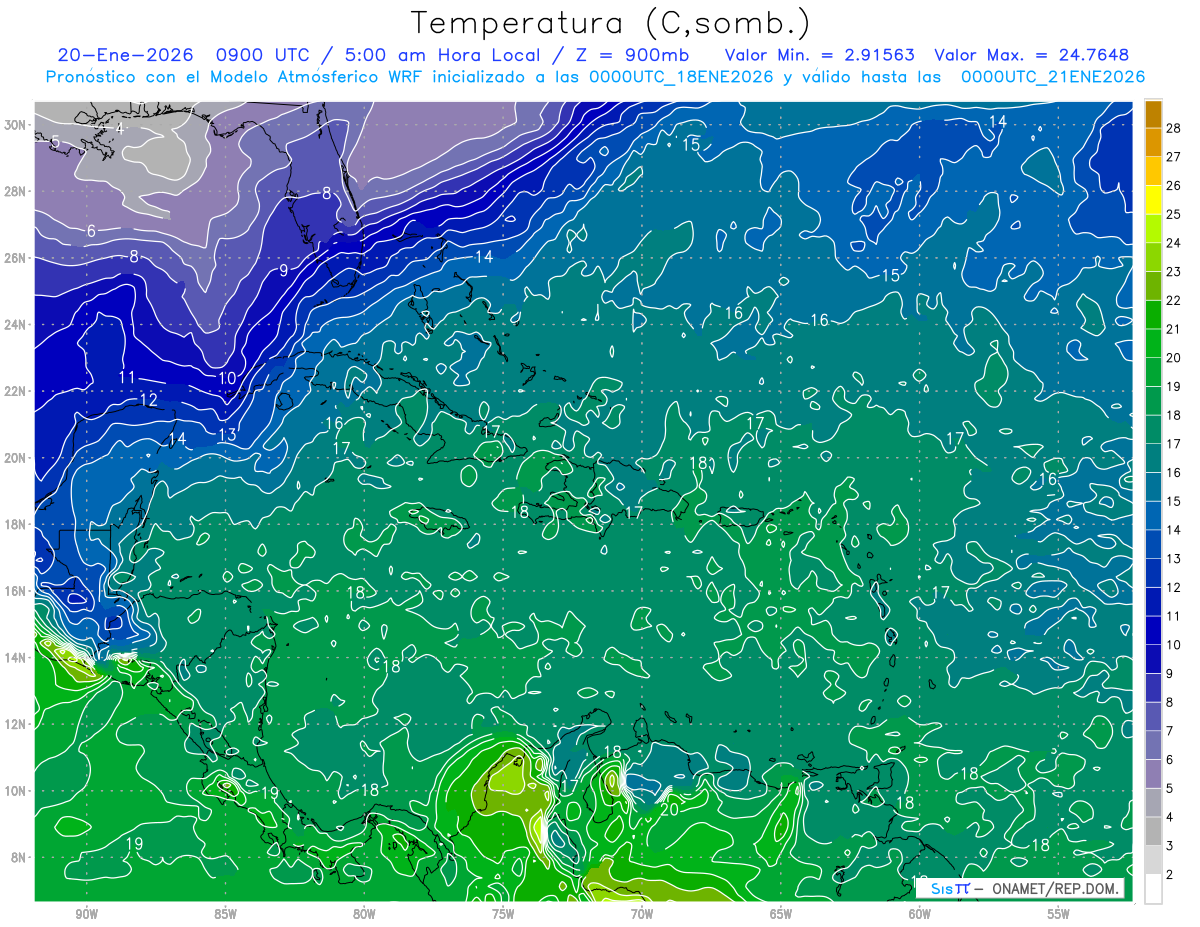Screen dimensions: 1200x927
Task: Click the '14N' latitude axis label
Action: click(x=15, y=658)
